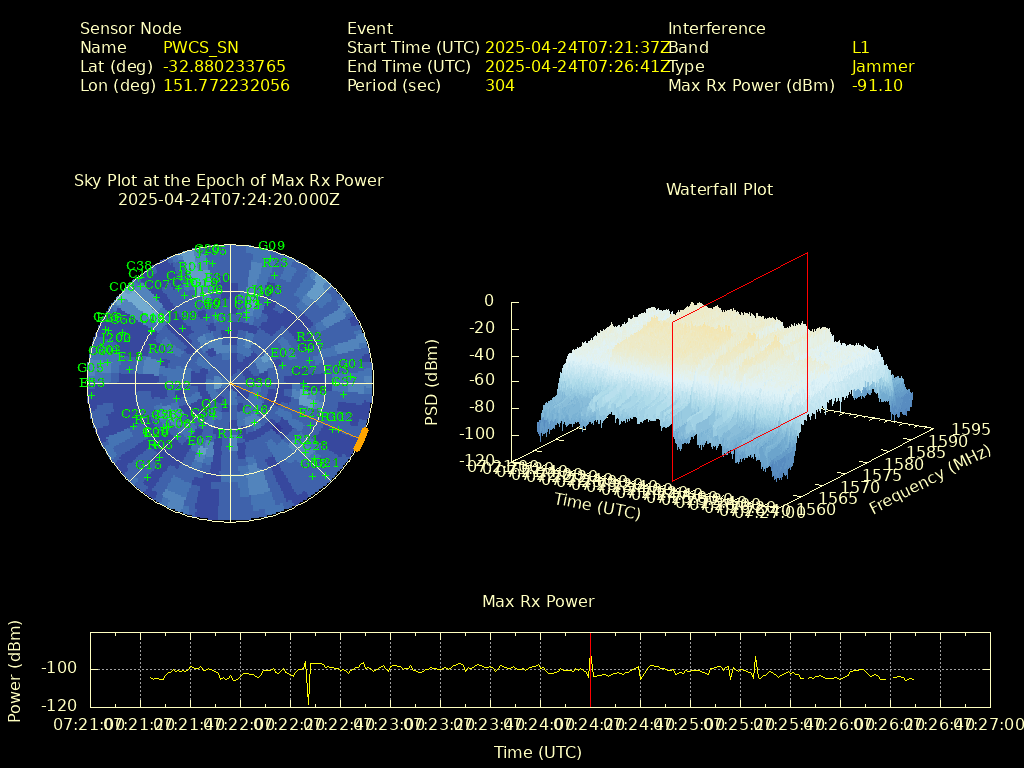Viewport: 1024px width, 768px height.
Task: Click the Waterfall Plot title
Action: click(x=719, y=189)
